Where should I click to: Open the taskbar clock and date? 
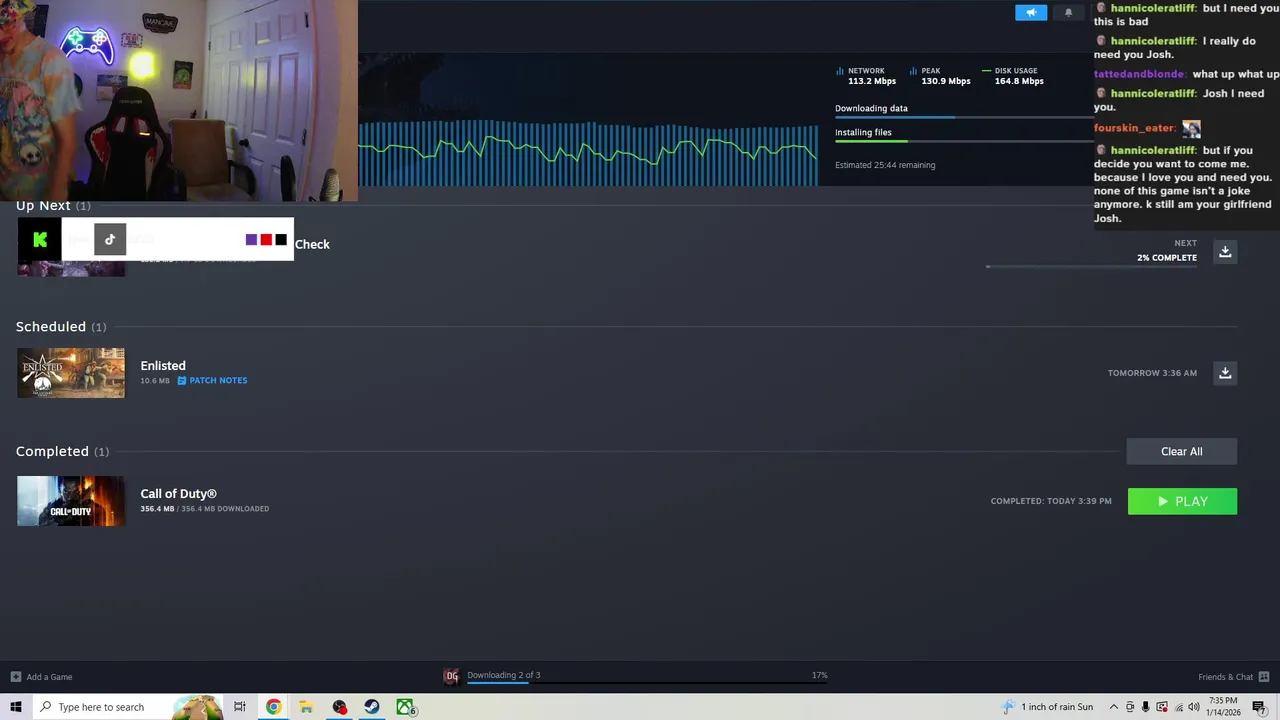1223,707
